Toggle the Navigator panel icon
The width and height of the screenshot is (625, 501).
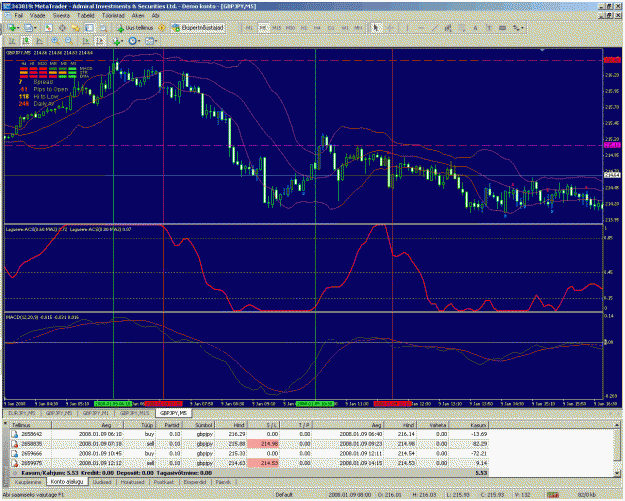click(76, 28)
